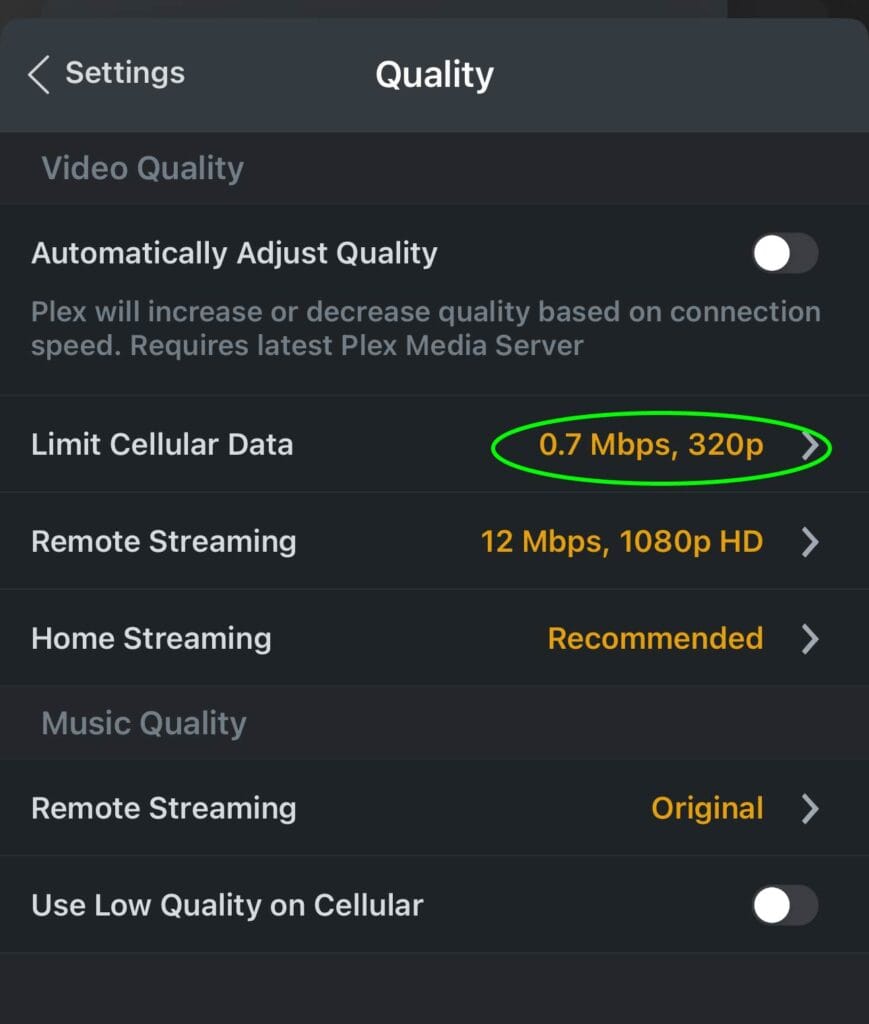
Task: Select 12 Mbps, 1080p HD value
Action: point(622,541)
